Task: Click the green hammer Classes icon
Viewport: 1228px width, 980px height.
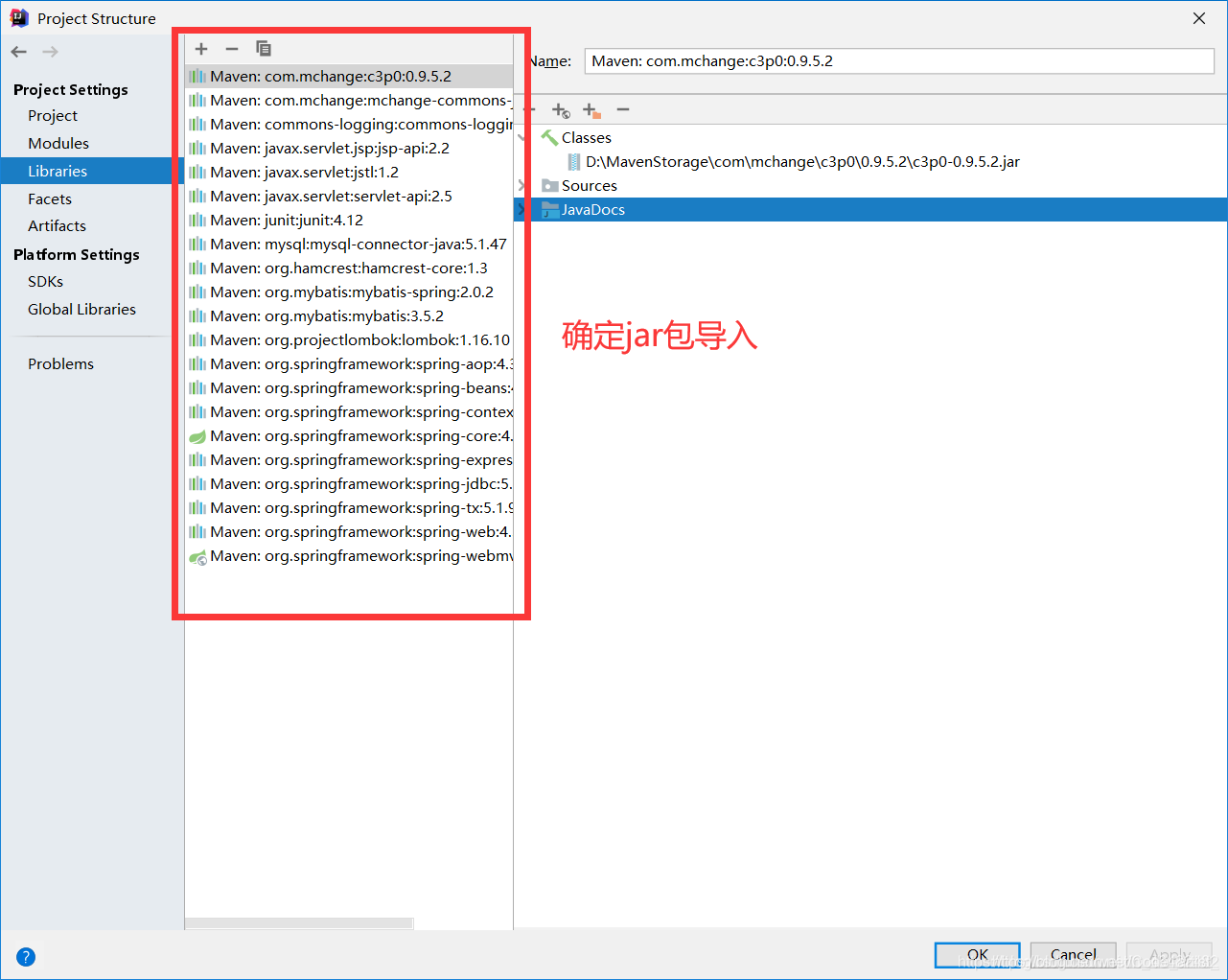Action: coord(549,137)
